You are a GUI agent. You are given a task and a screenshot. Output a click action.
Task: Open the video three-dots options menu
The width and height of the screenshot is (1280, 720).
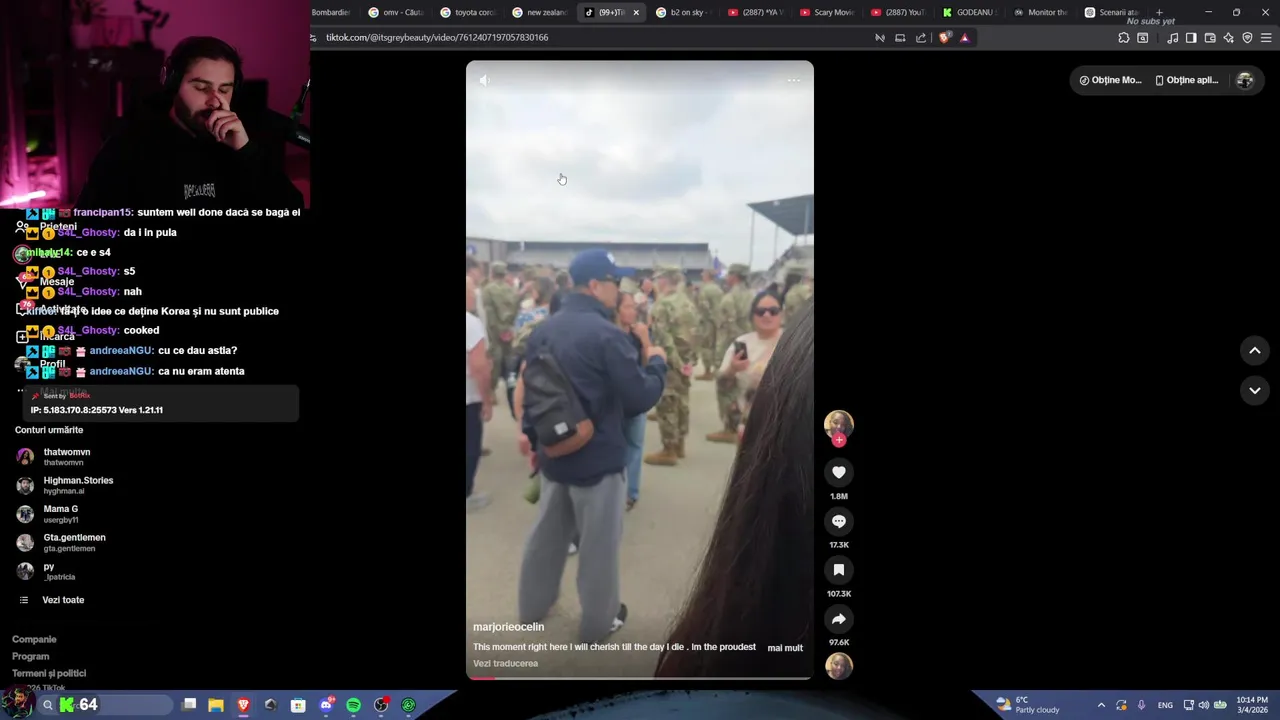tap(794, 80)
